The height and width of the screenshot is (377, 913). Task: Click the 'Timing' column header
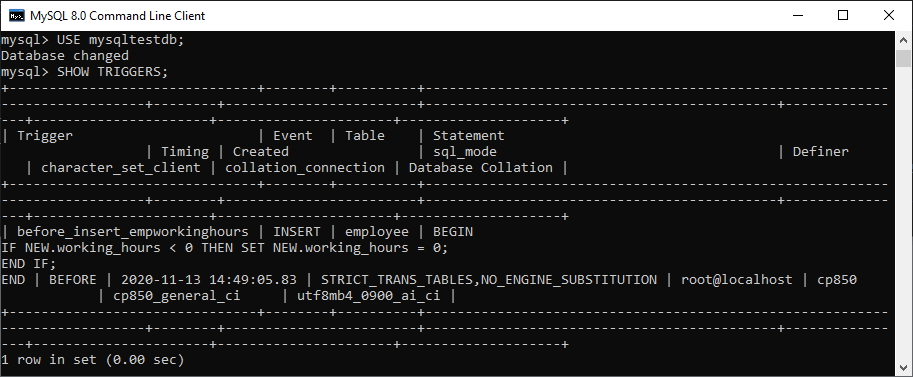(185, 151)
